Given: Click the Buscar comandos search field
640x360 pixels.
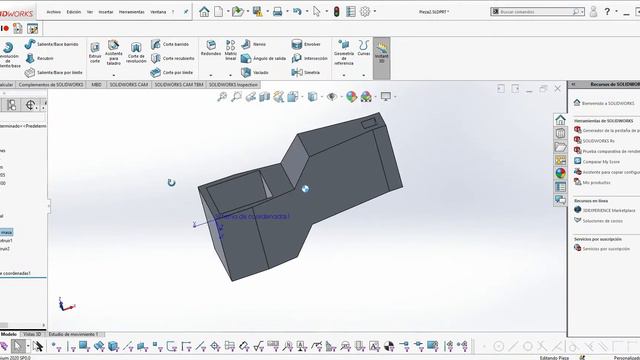Looking at the screenshot, I should pos(537,12).
